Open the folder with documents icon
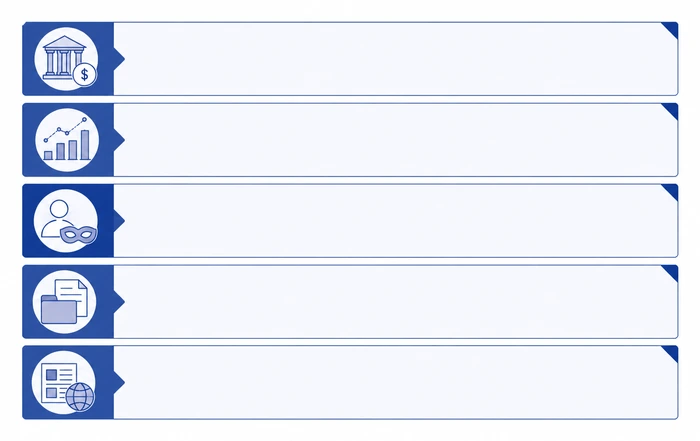The image size is (700, 441). point(64,301)
